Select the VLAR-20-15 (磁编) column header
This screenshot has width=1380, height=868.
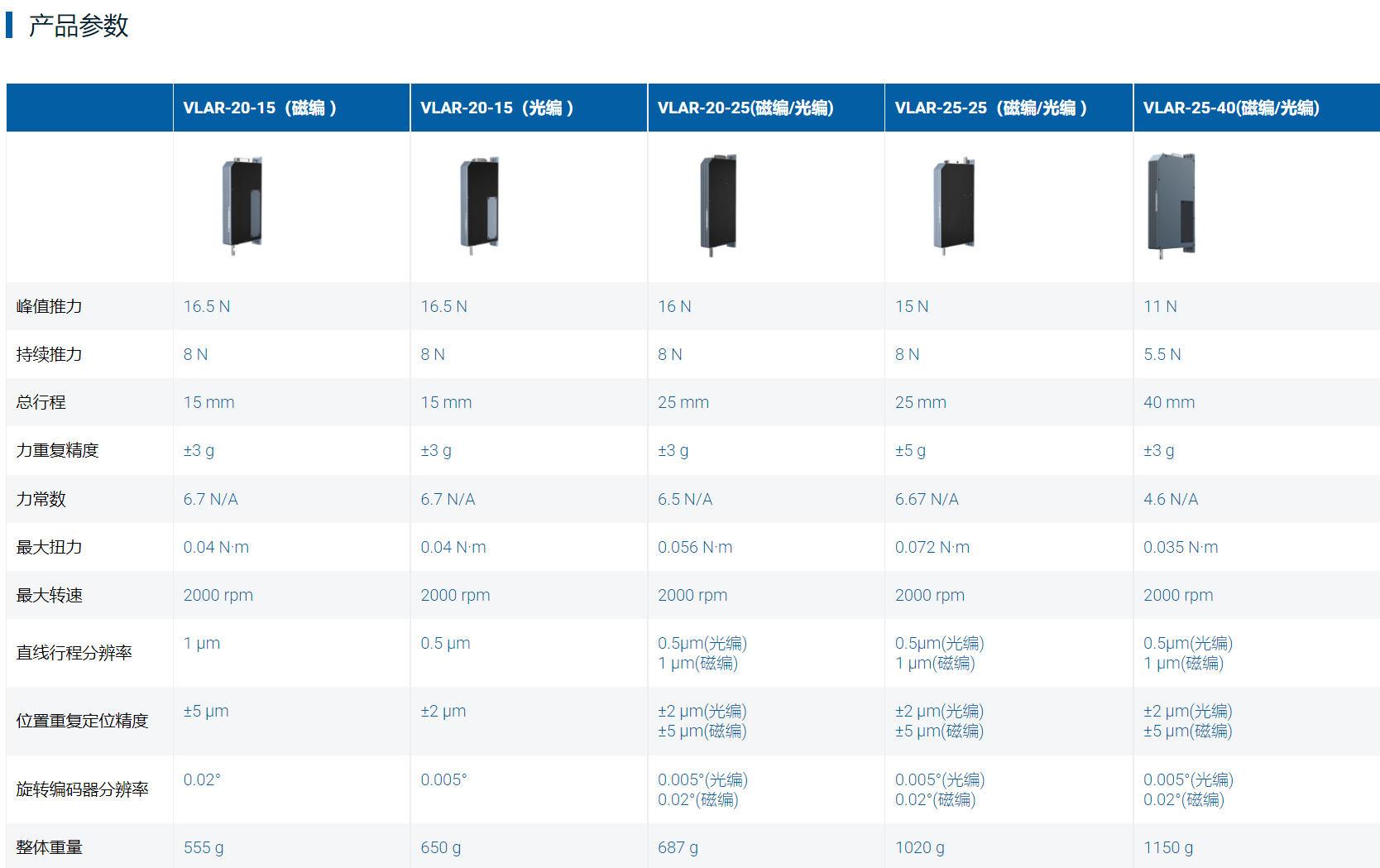click(260, 108)
